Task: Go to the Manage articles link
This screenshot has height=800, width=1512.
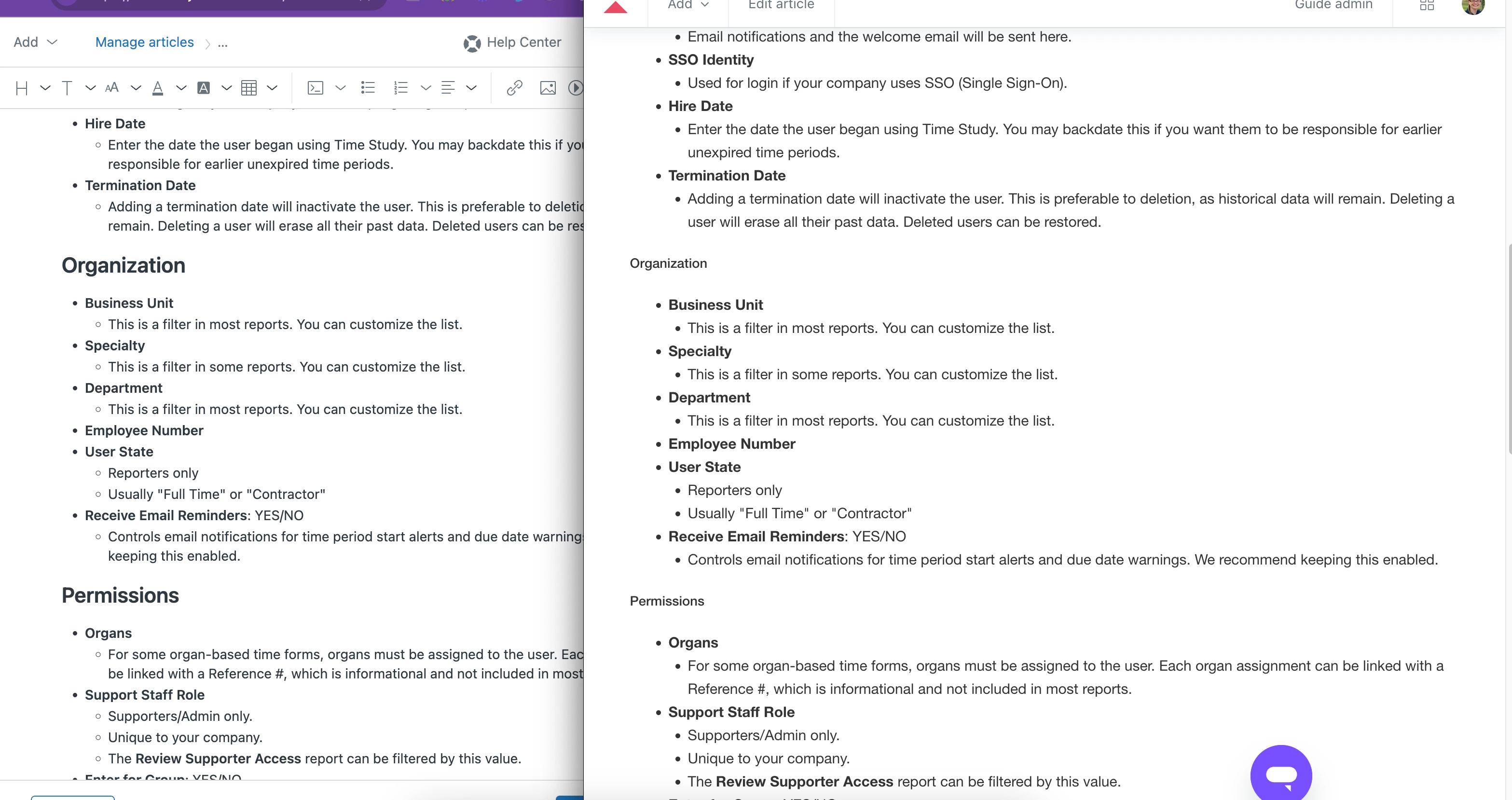Action: tap(144, 42)
